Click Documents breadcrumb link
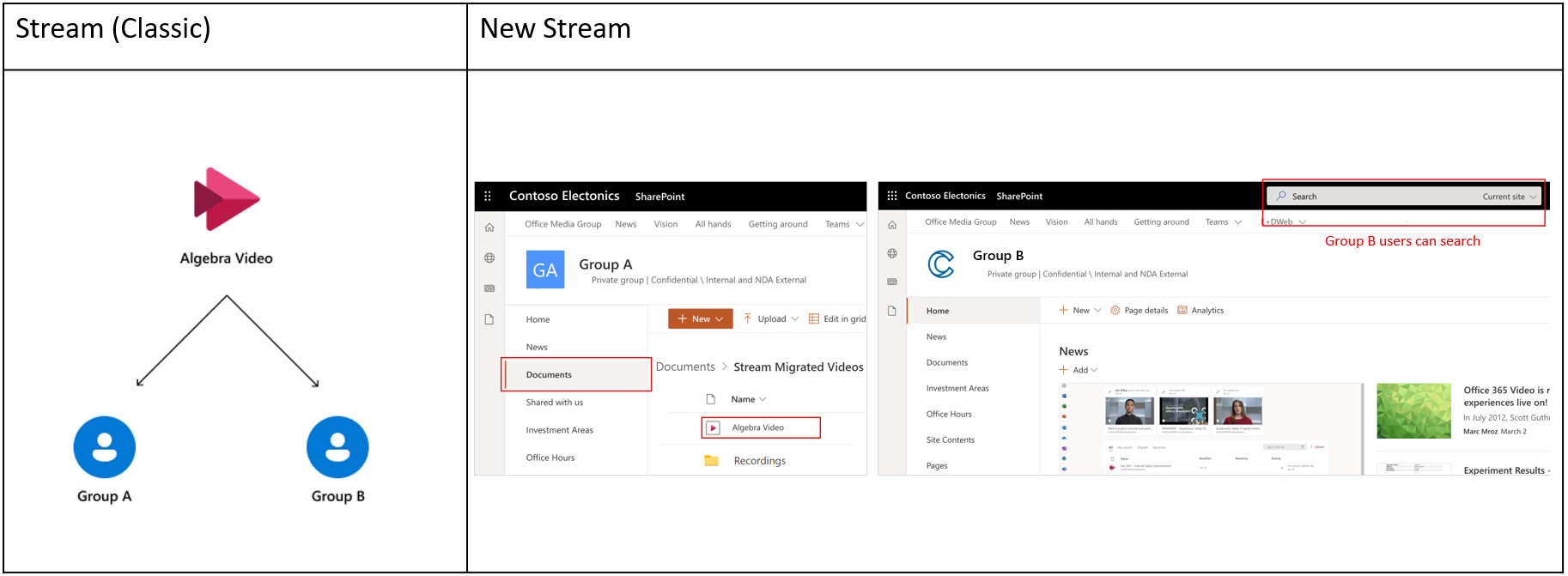 [x=685, y=367]
